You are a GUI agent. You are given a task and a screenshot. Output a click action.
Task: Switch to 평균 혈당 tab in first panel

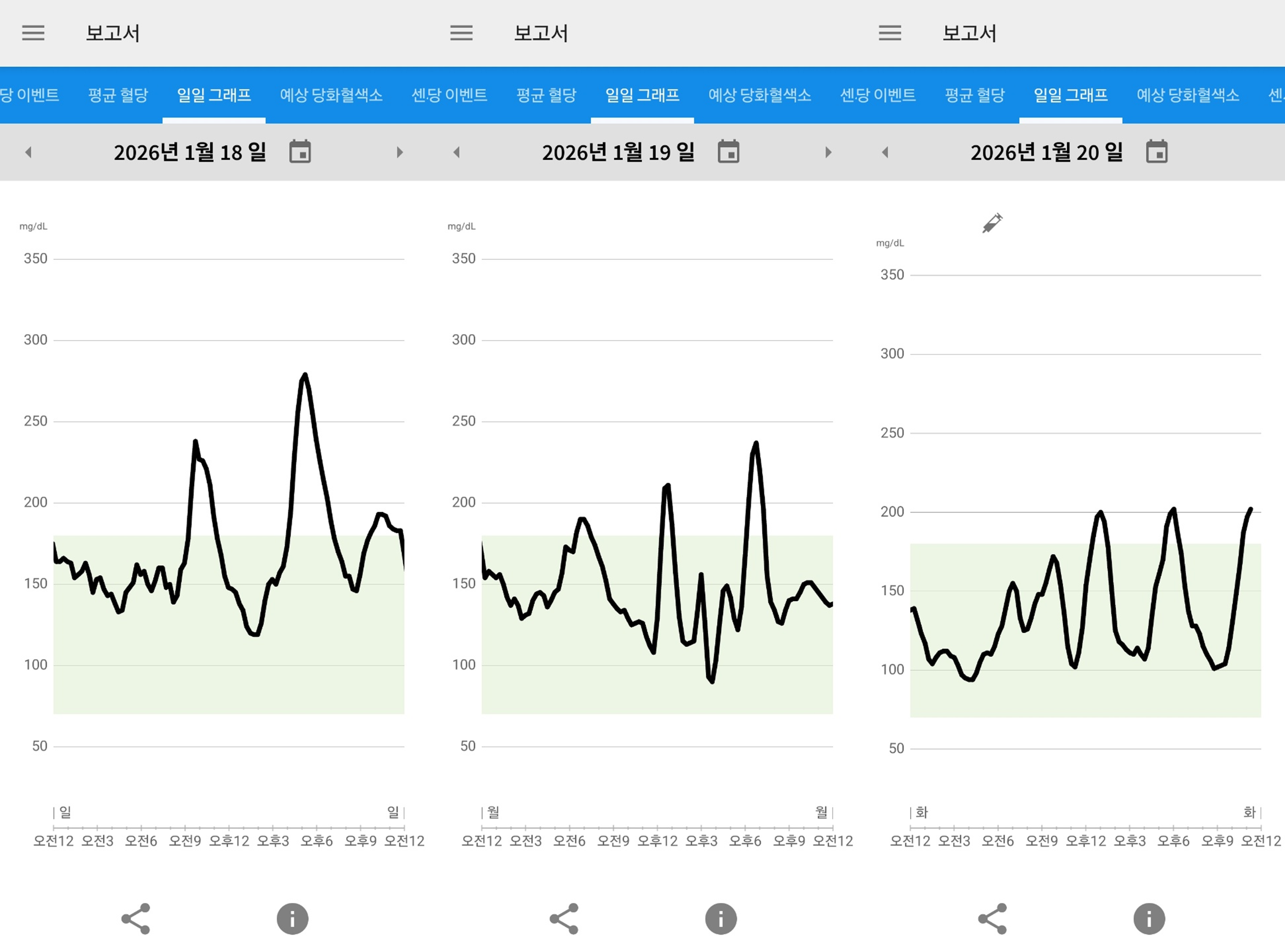(x=118, y=95)
